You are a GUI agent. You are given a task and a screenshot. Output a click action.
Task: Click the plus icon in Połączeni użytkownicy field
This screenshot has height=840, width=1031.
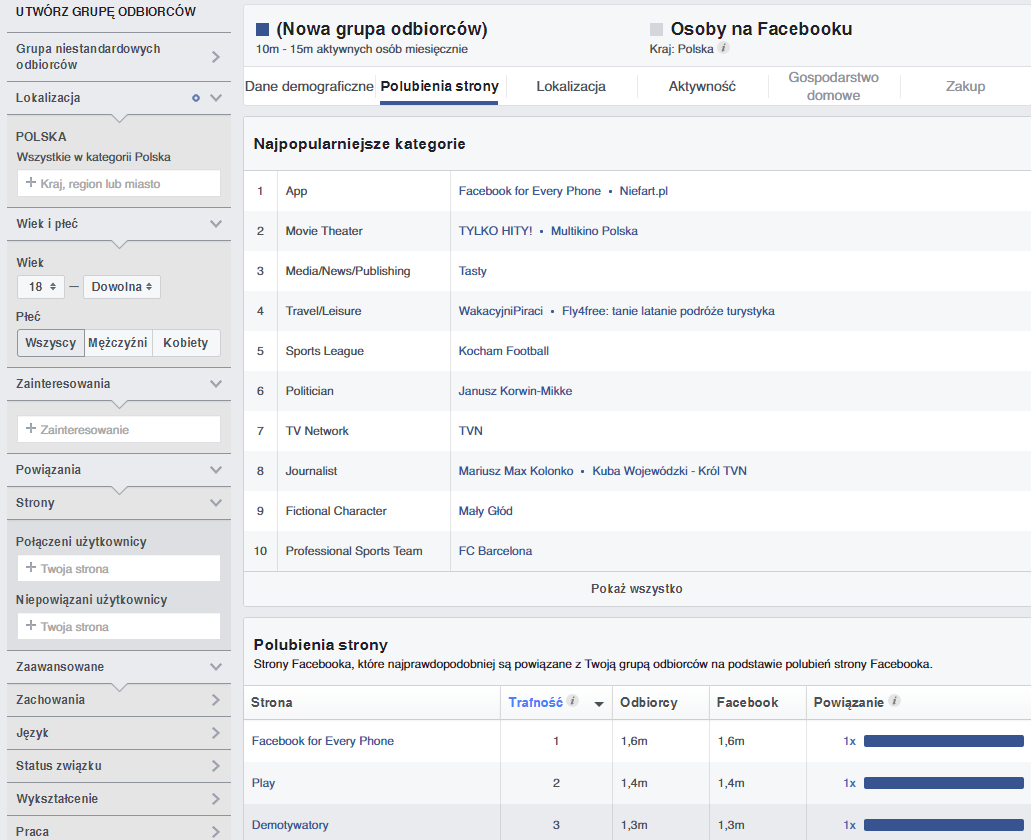(x=31, y=568)
